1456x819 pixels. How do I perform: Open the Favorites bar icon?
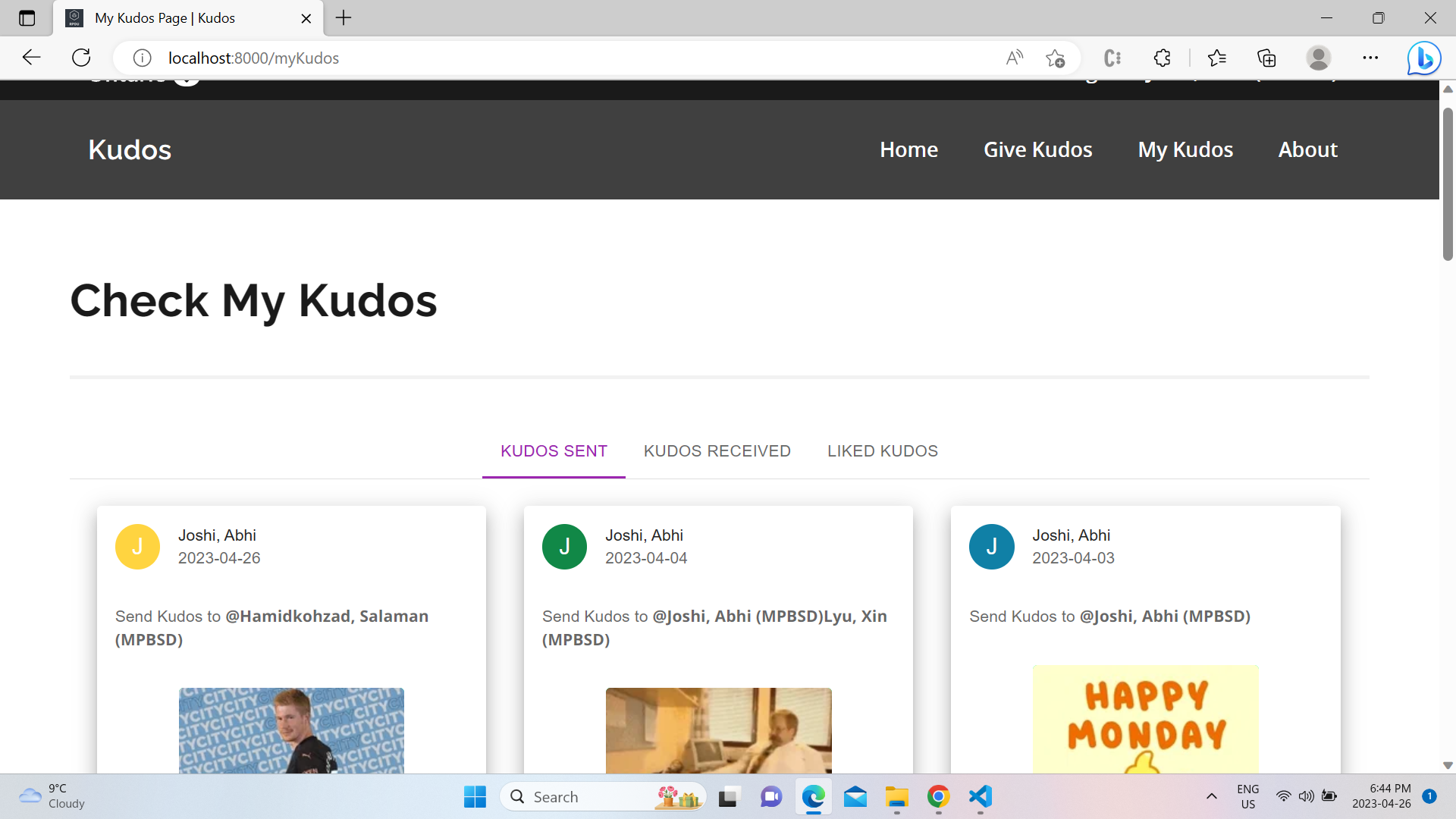click(1217, 58)
